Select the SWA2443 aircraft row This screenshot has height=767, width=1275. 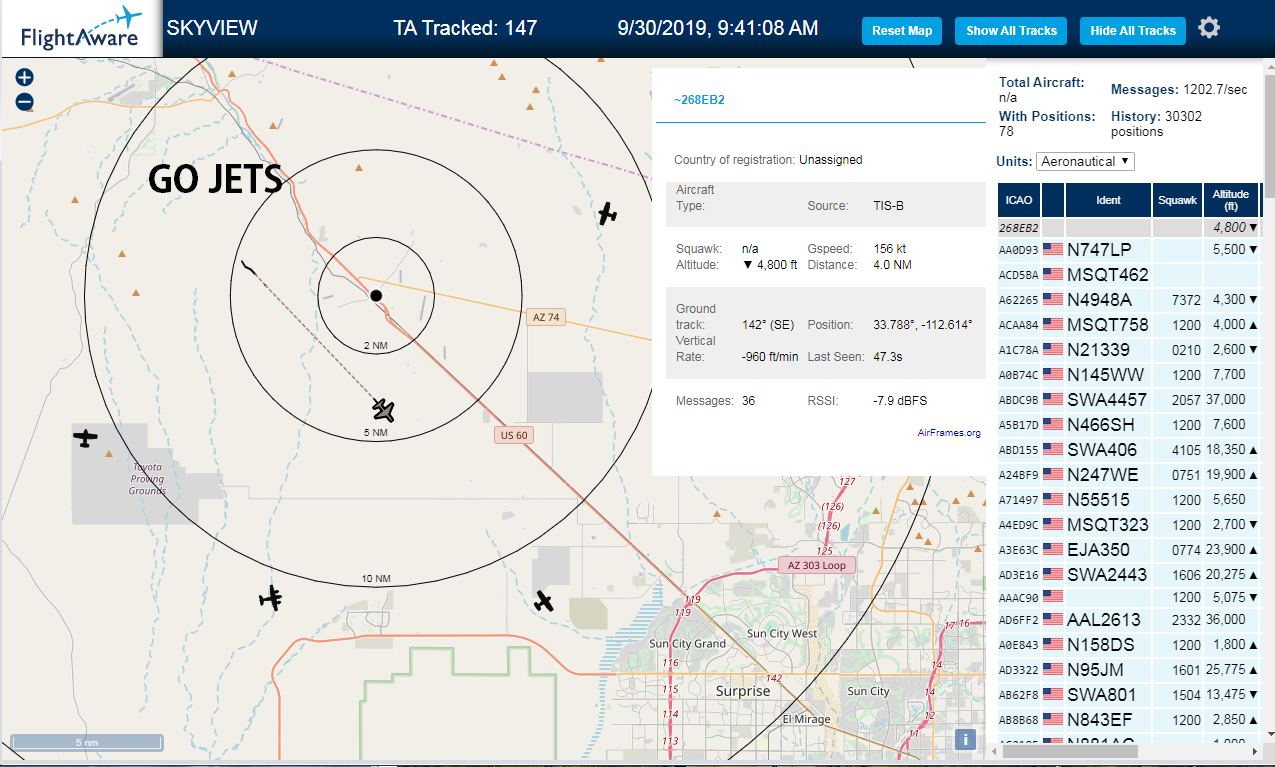tap(1129, 575)
